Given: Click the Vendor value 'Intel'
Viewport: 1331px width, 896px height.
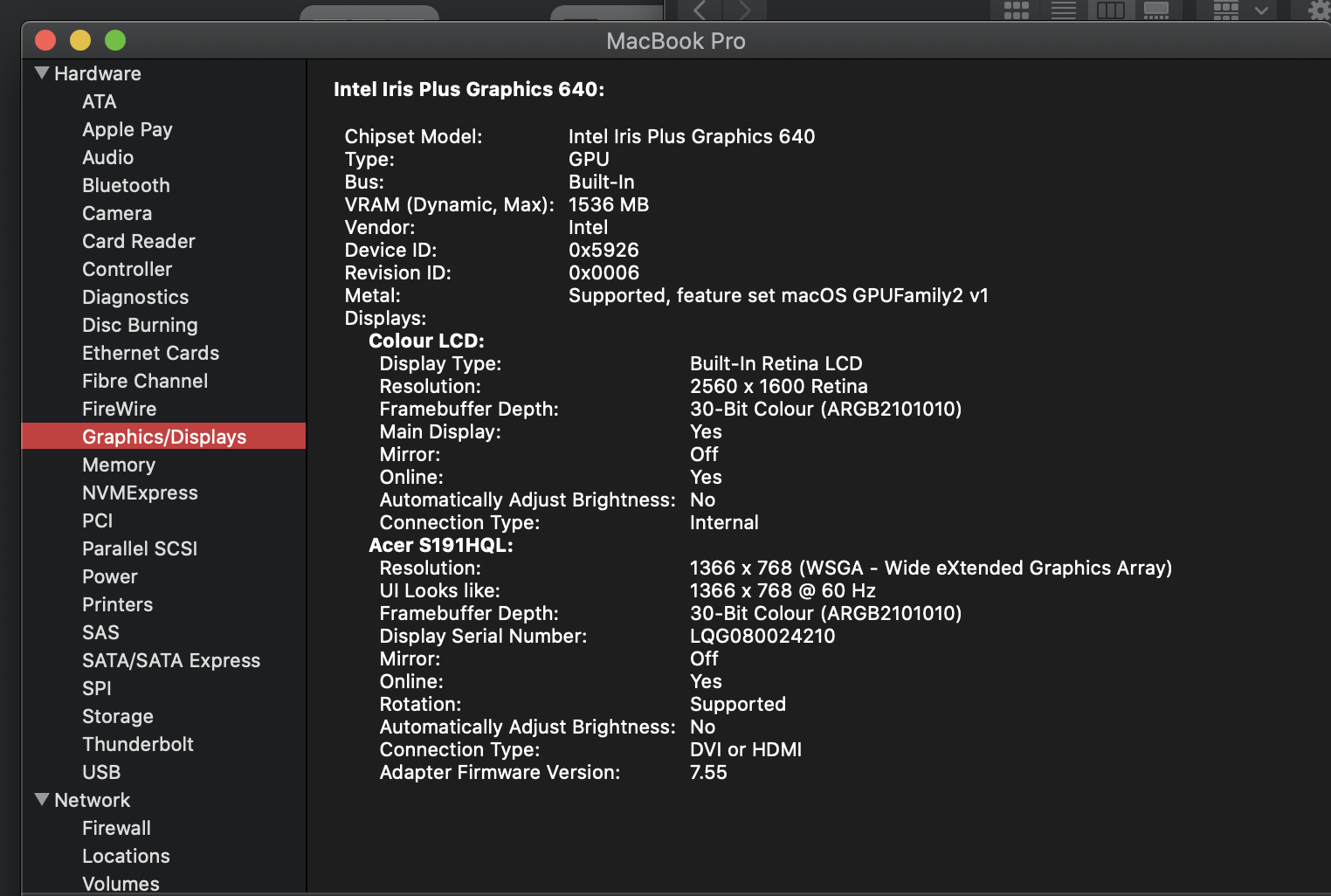Looking at the screenshot, I should tap(589, 227).
